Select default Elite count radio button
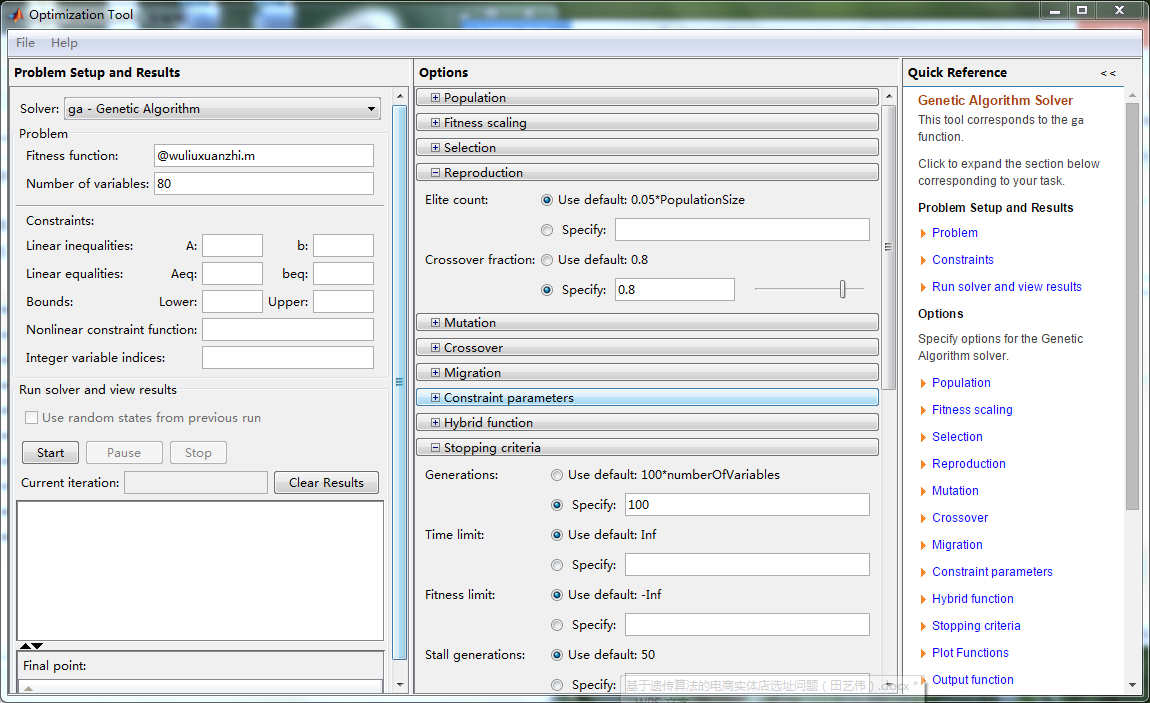The width and height of the screenshot is (1150, 703). (x=547, y=200)
